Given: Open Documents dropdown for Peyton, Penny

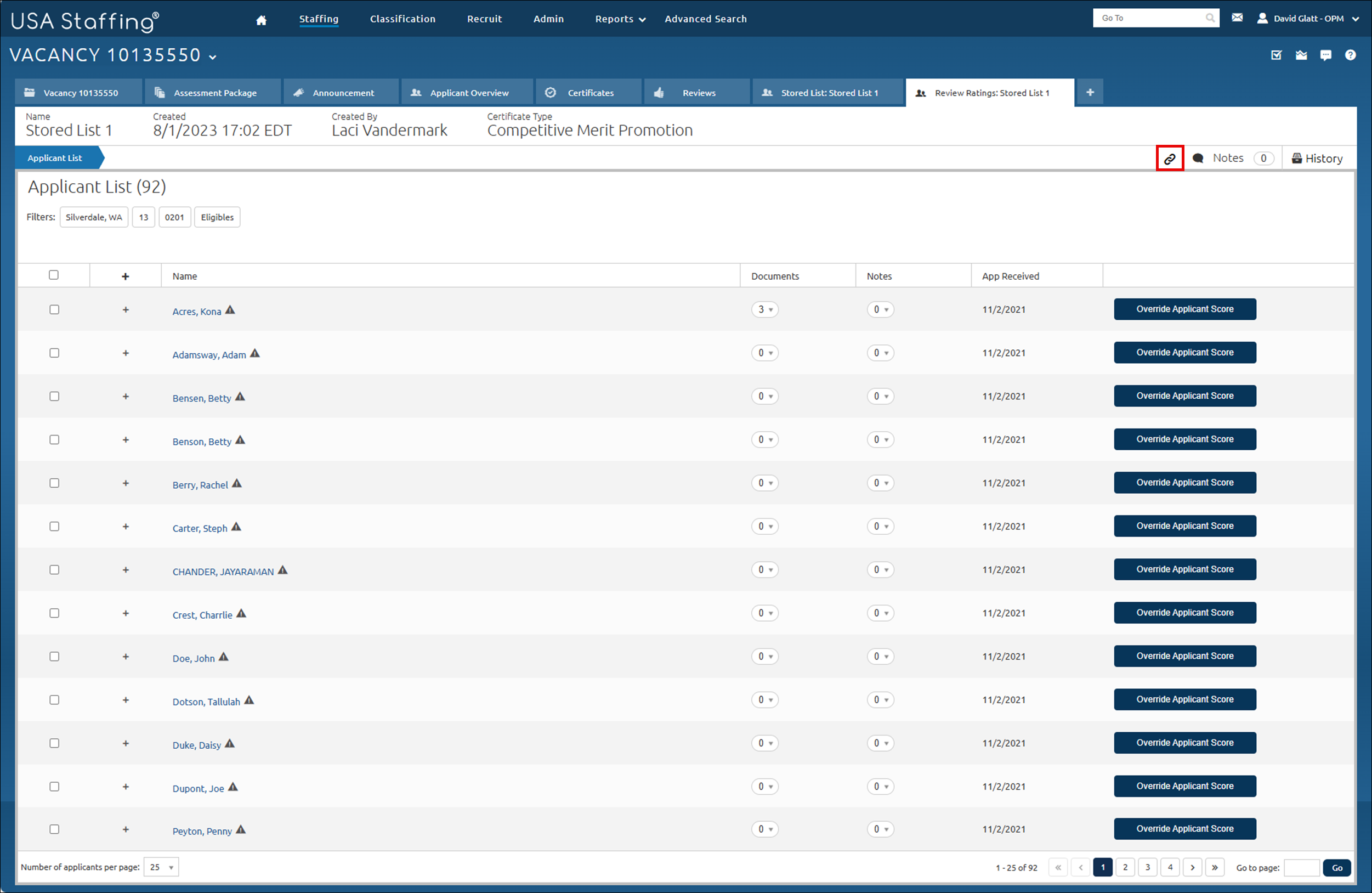Looking at the screenshot, I should click(x=765, y=829).
